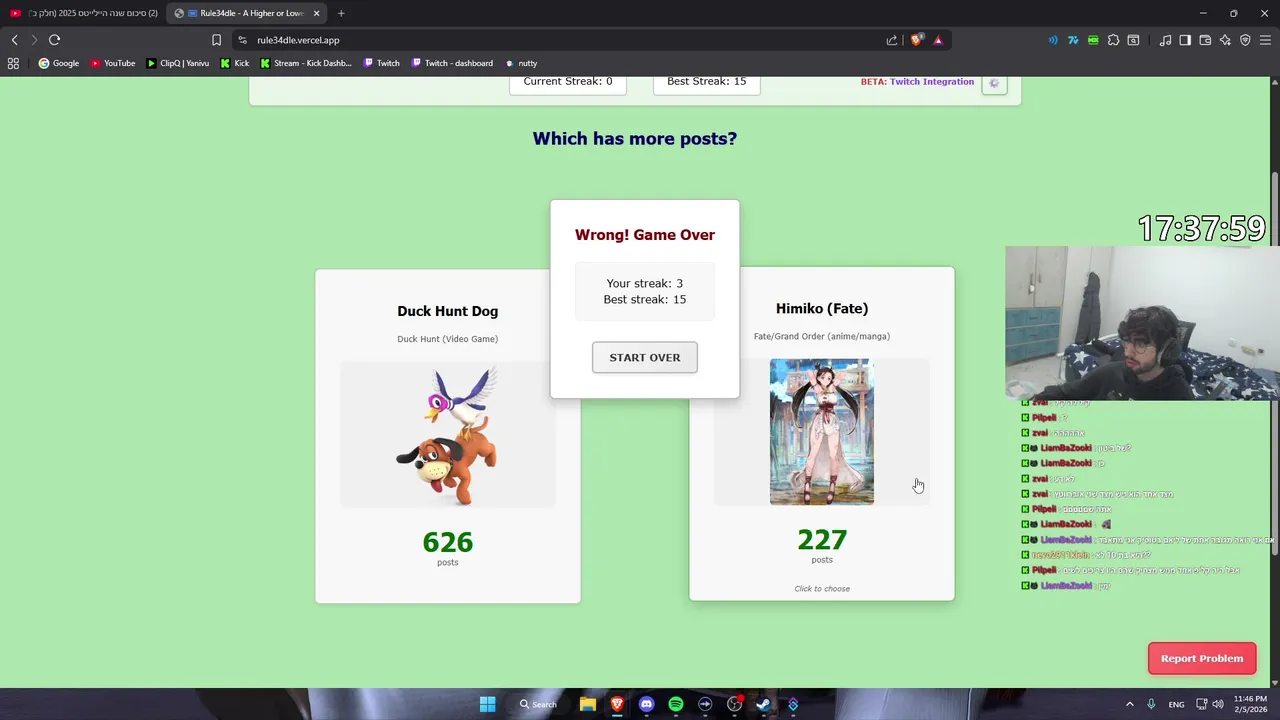The image size is (1280, 720).
Task: Open the taskbar Search box
Action: 538,704
